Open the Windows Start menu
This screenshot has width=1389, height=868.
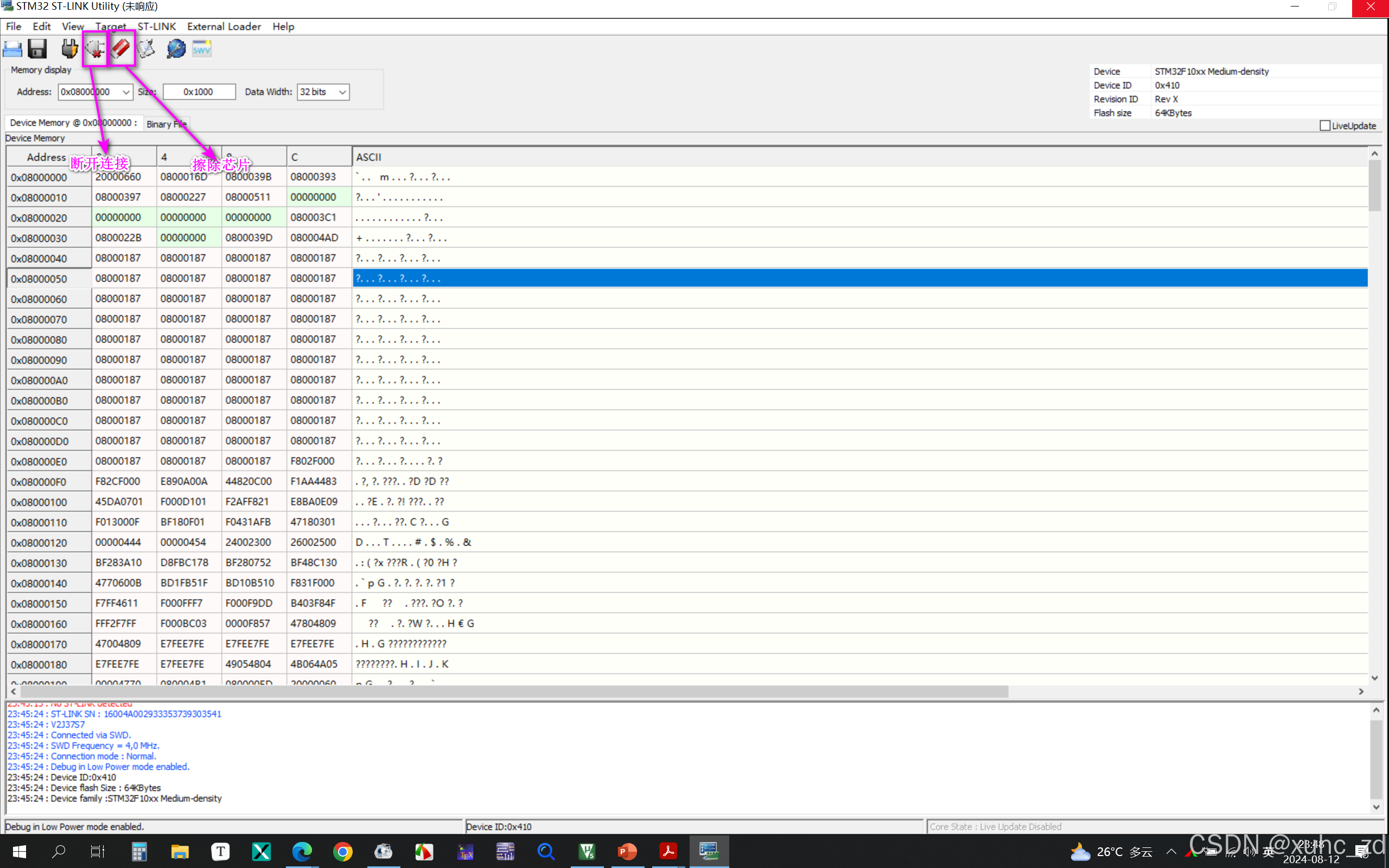[19, 851]
